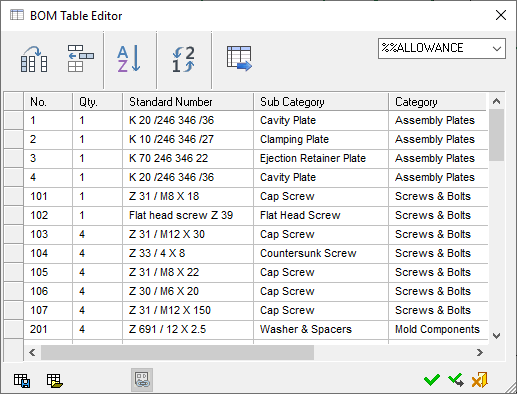Click the Sub Category column header
Image resolution: width=517 pixels, height=394 pixels.
pos(321,102)
